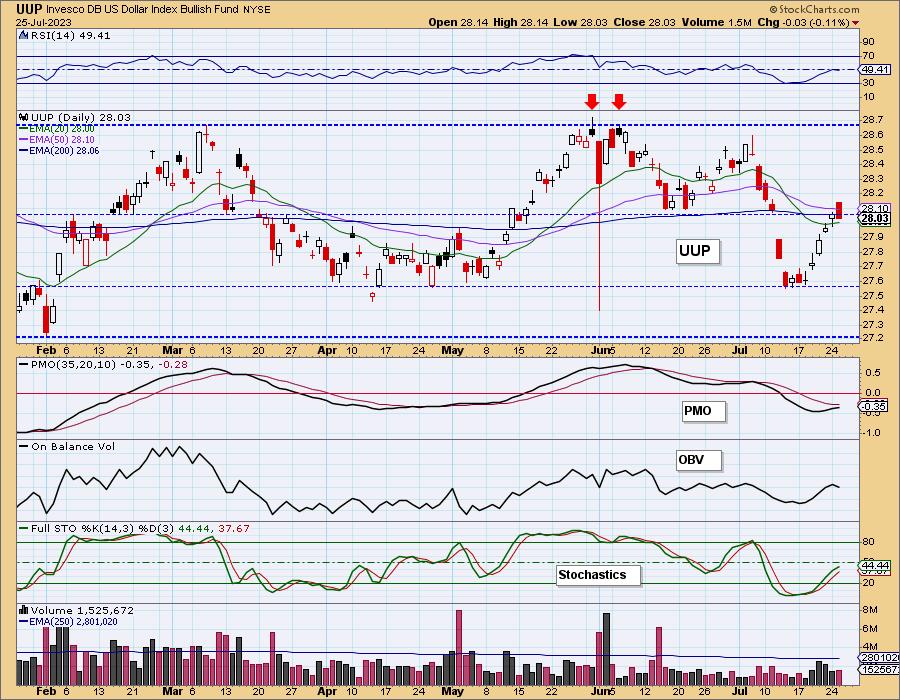This screenshot has height=700, width=900.
Task: Click the EMA(200) 28.06 legend entry
Action: tap(64, 150)
